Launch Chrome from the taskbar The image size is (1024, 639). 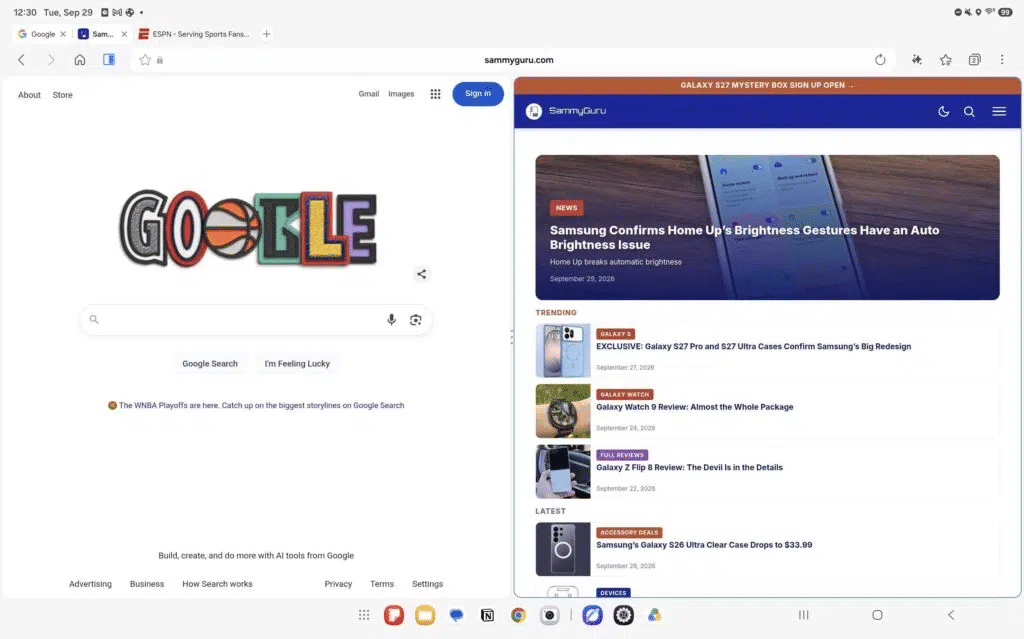point(519,615)
